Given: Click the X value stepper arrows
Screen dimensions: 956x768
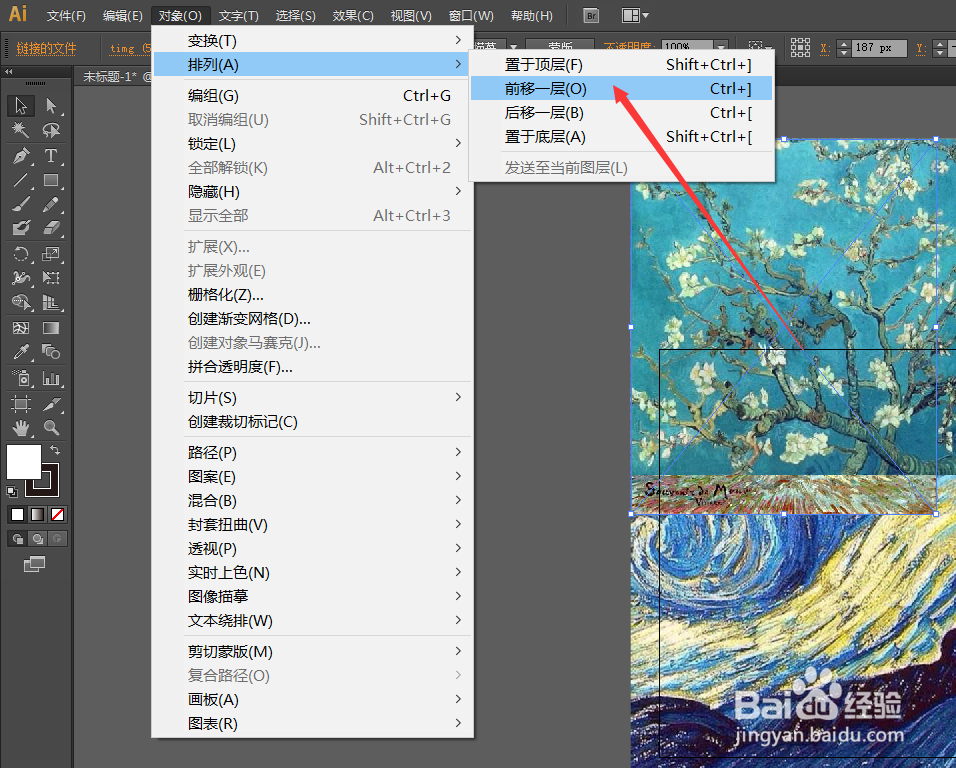Looking at the screenshot, I should point(843,48).
